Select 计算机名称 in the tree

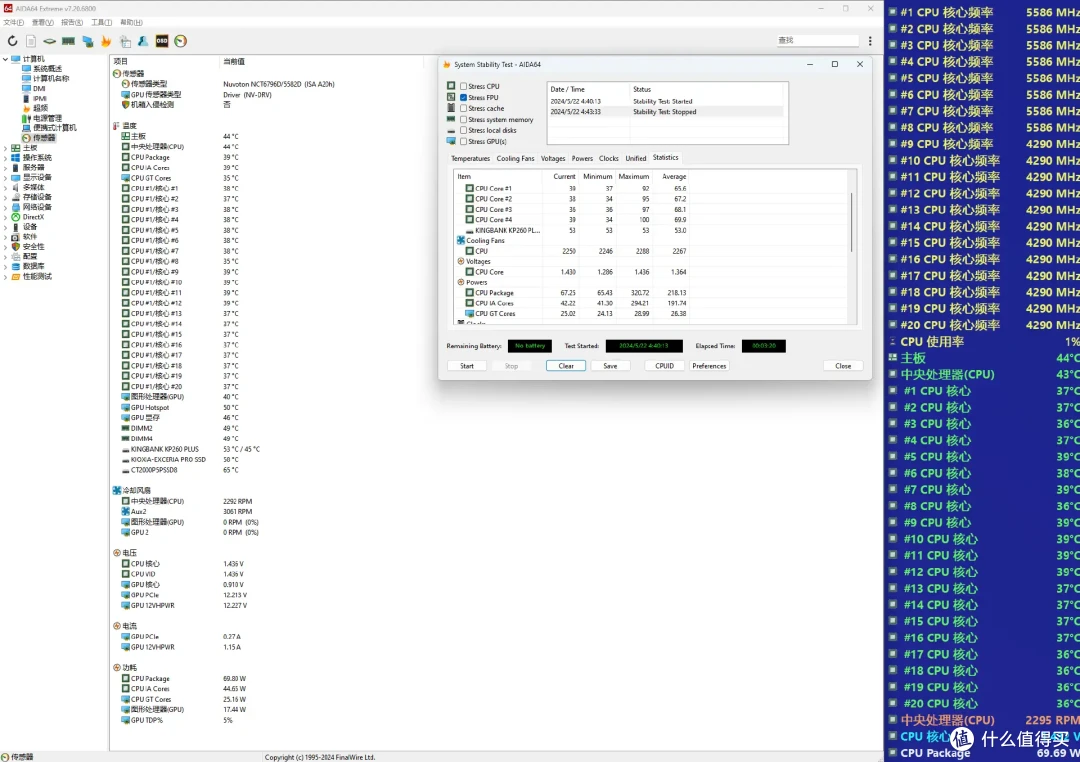(x=51, y=79)
